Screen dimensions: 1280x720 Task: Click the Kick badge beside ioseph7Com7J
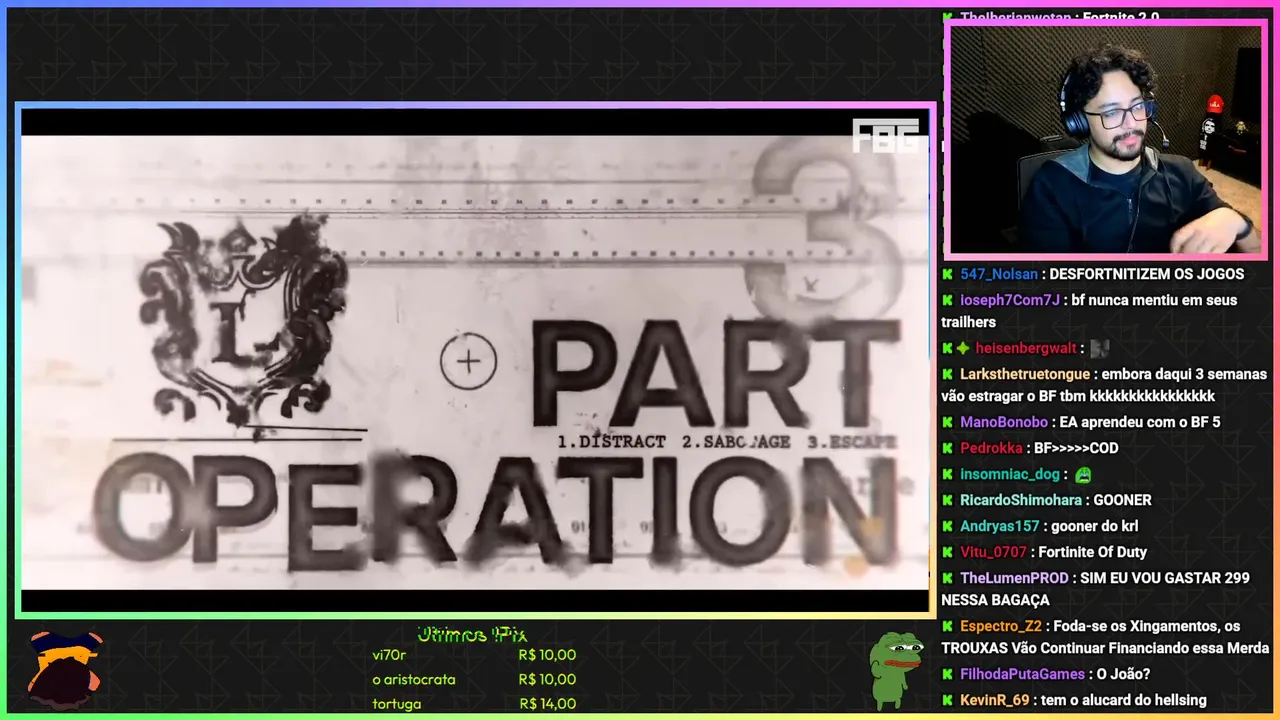tap(947, 300)
